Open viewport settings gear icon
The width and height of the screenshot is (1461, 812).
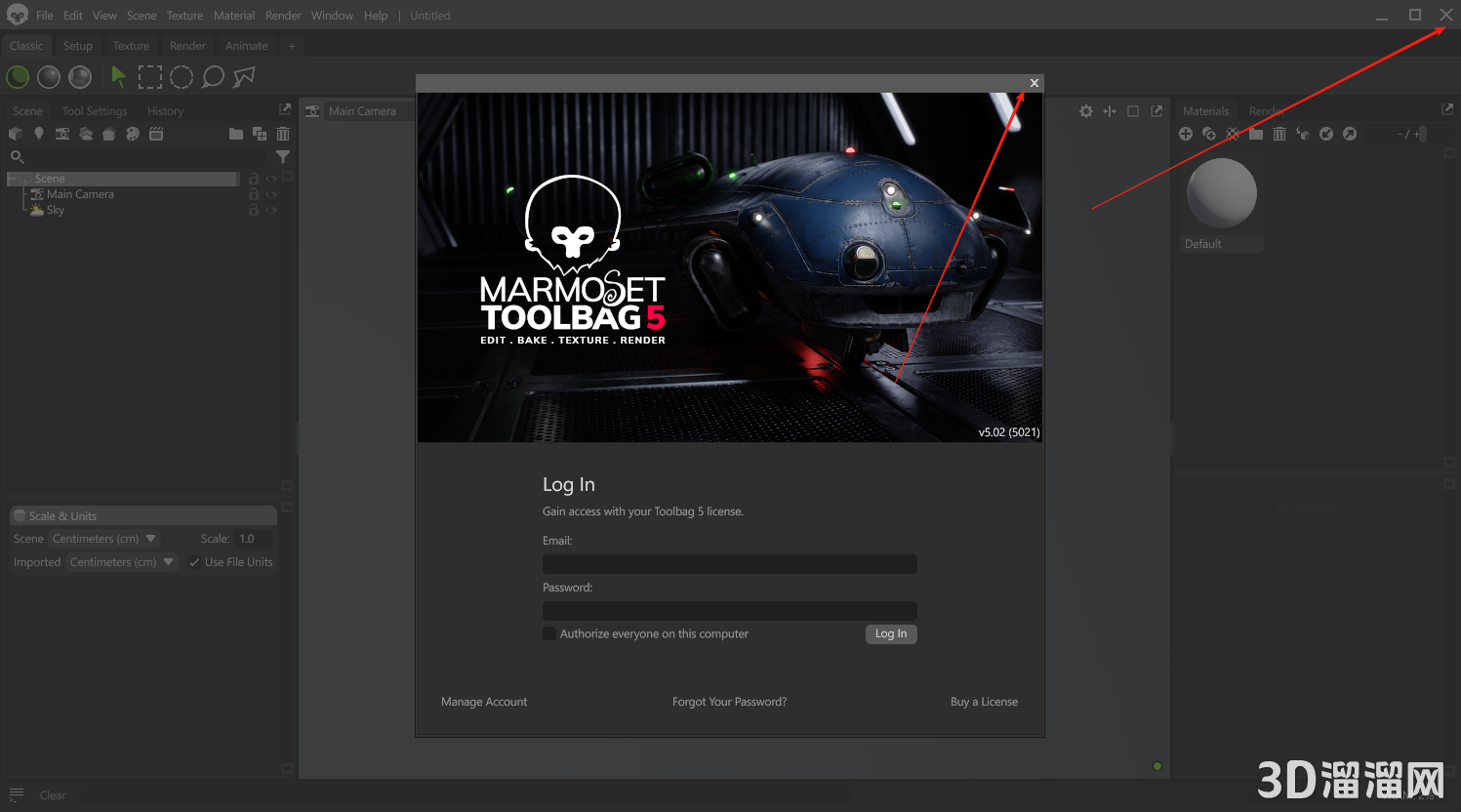click(x=1086, y=111)
